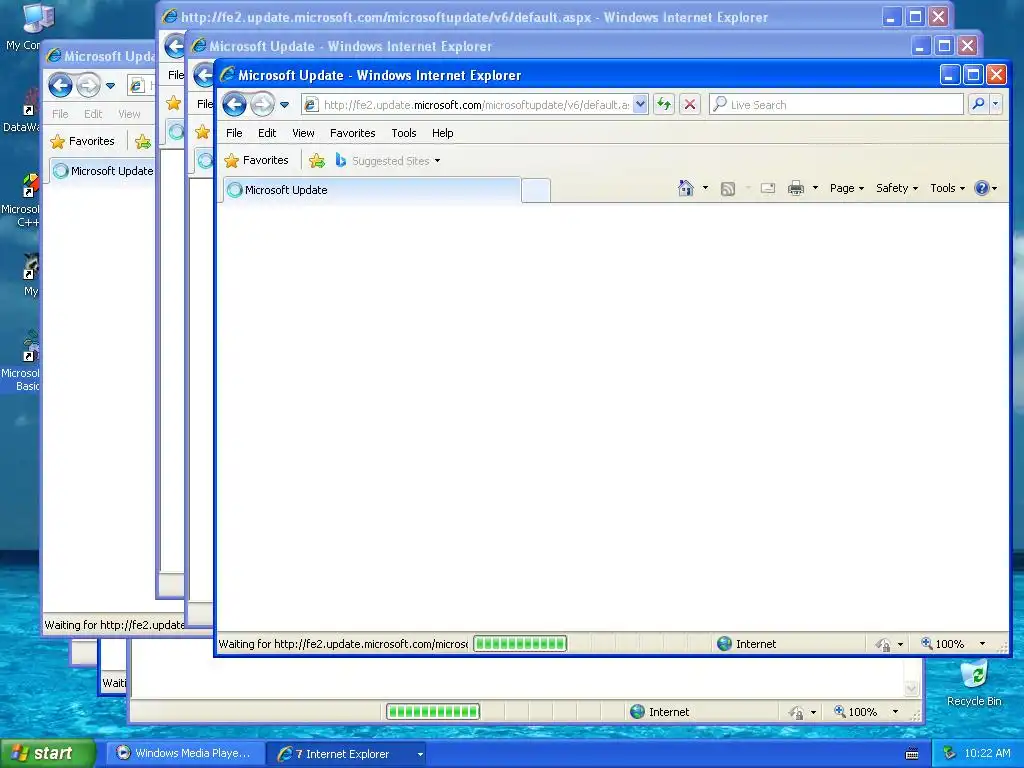Click the Search magnifier button
This screenshot has height=768, width=1024.
point(978,104)
